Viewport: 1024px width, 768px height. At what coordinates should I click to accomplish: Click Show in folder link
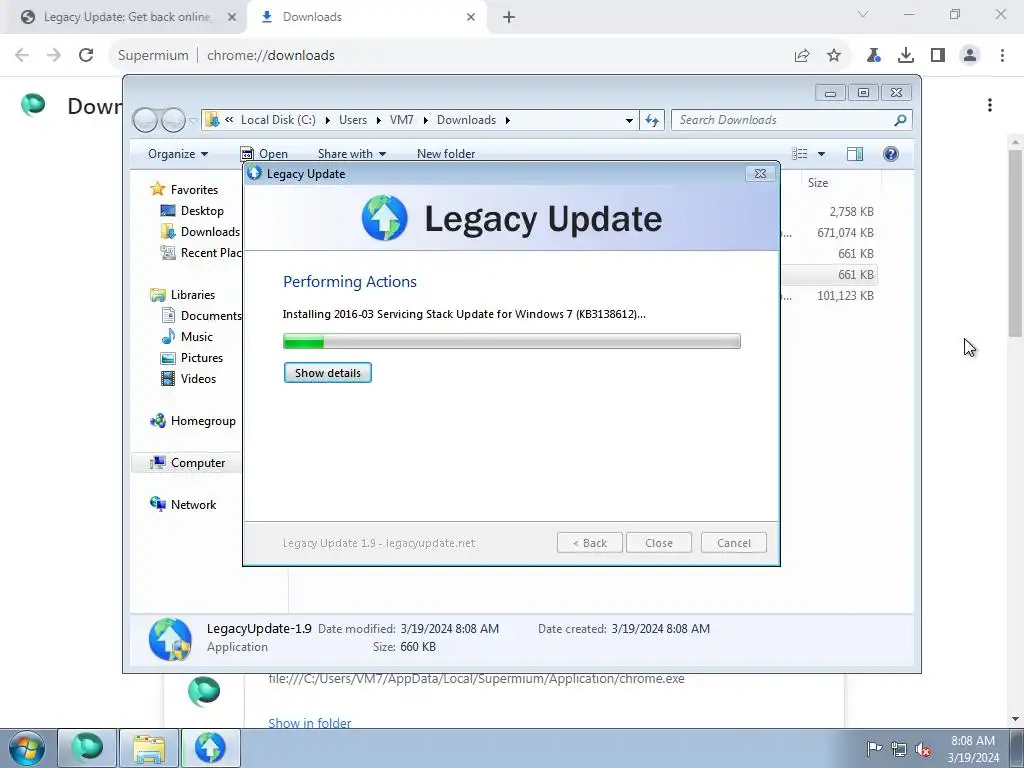coord(310,723)
